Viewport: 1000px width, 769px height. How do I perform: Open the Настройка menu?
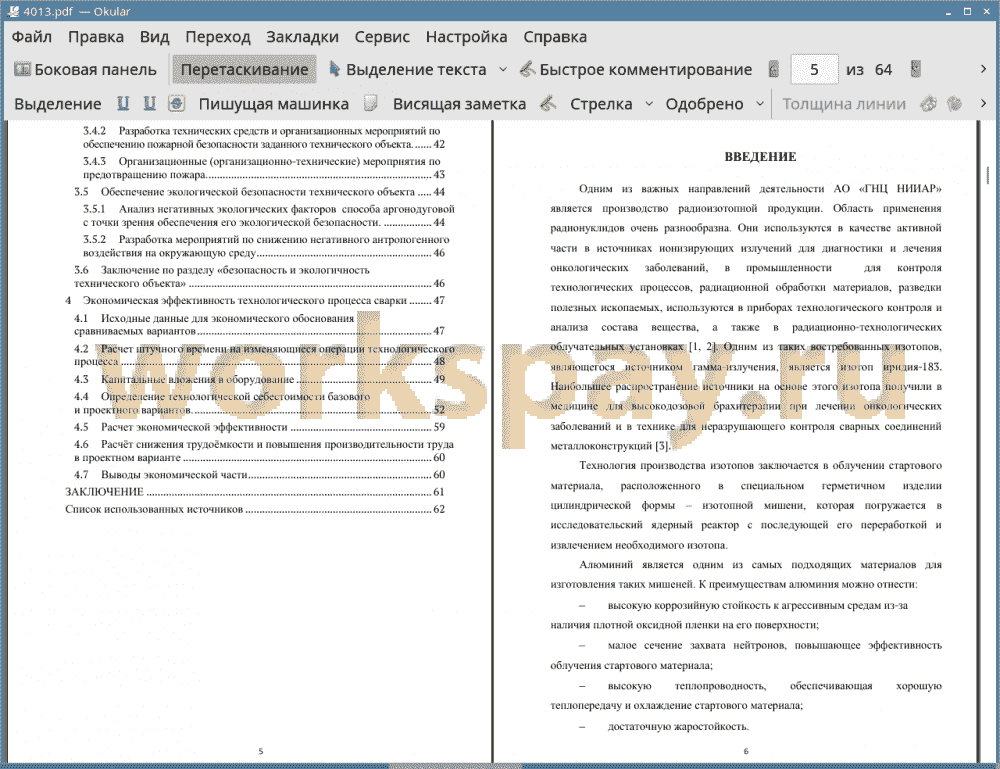click(466, 37)
